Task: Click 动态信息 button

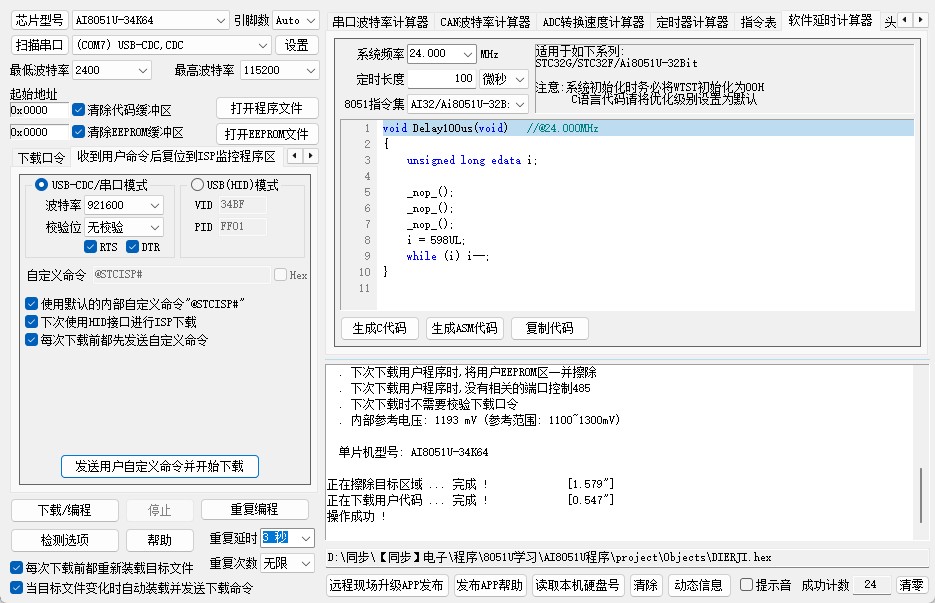Action: click(698, 585)
